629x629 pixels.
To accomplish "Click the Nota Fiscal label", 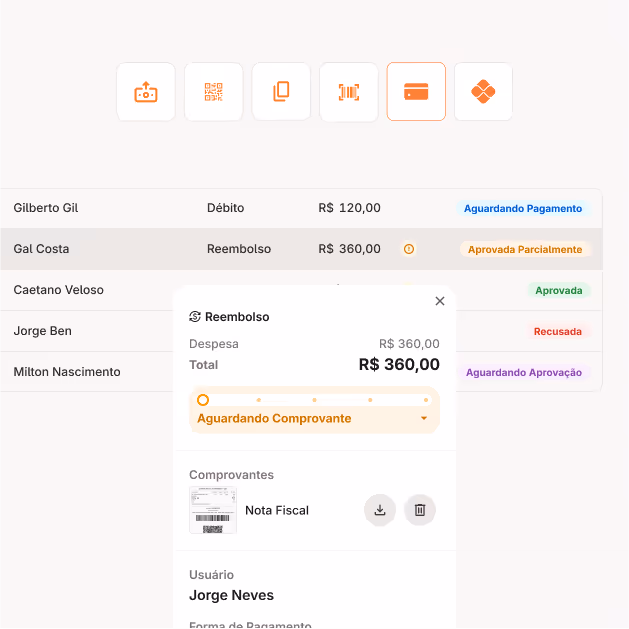I will click(277, 510).
